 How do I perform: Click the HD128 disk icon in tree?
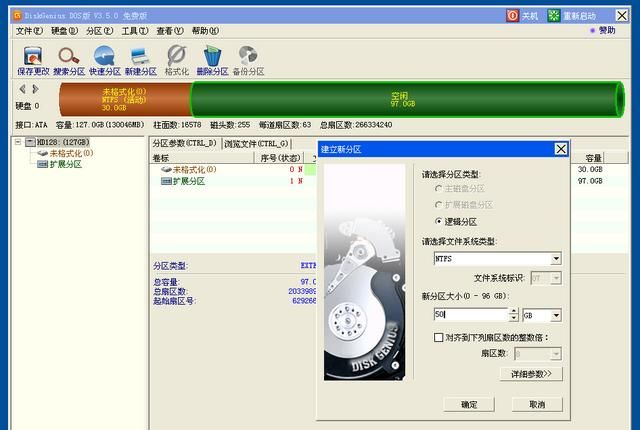[31, 142]
